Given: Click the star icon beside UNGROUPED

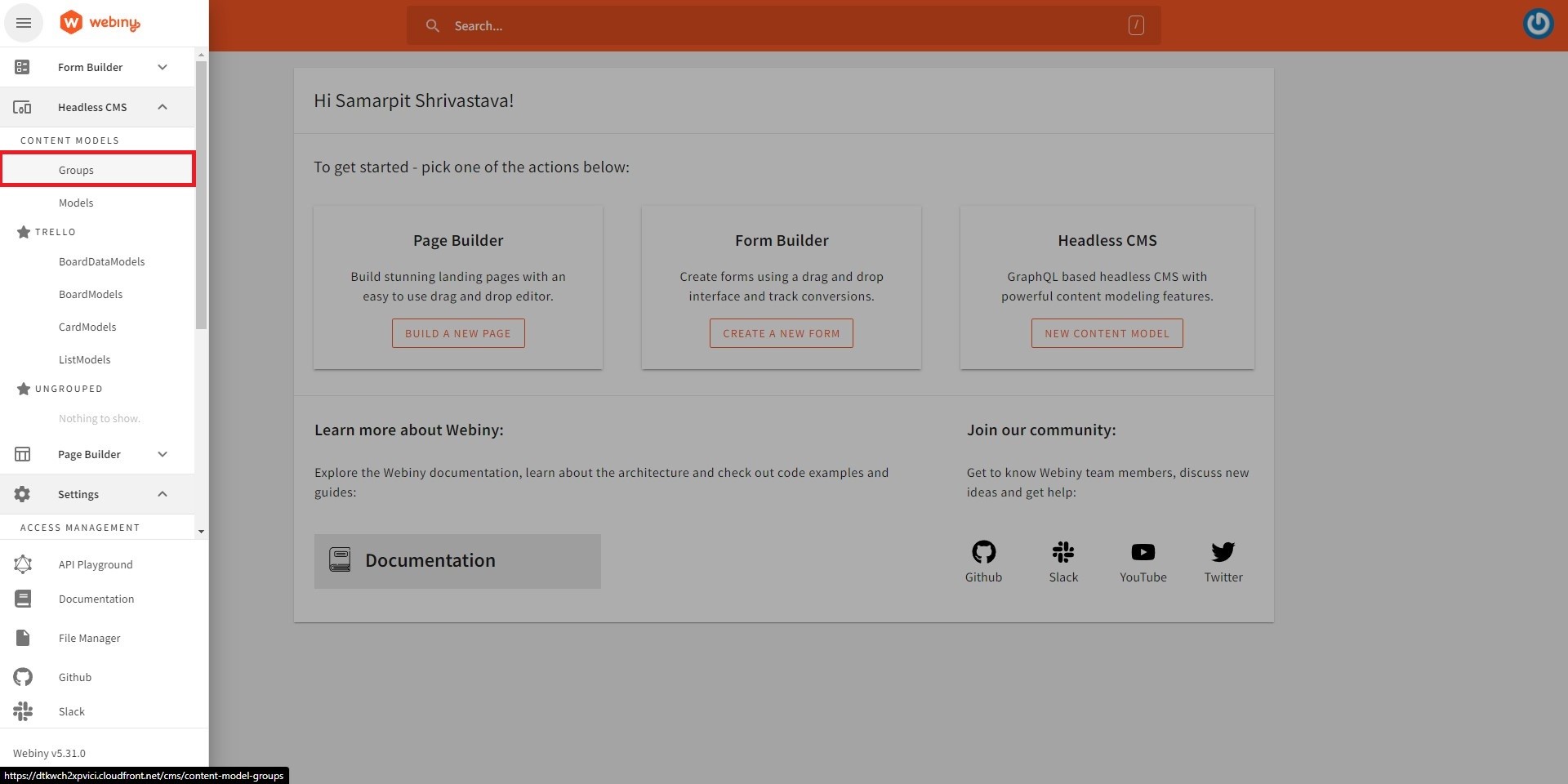Looking at the screenshot, I should [x=24, y=389].
